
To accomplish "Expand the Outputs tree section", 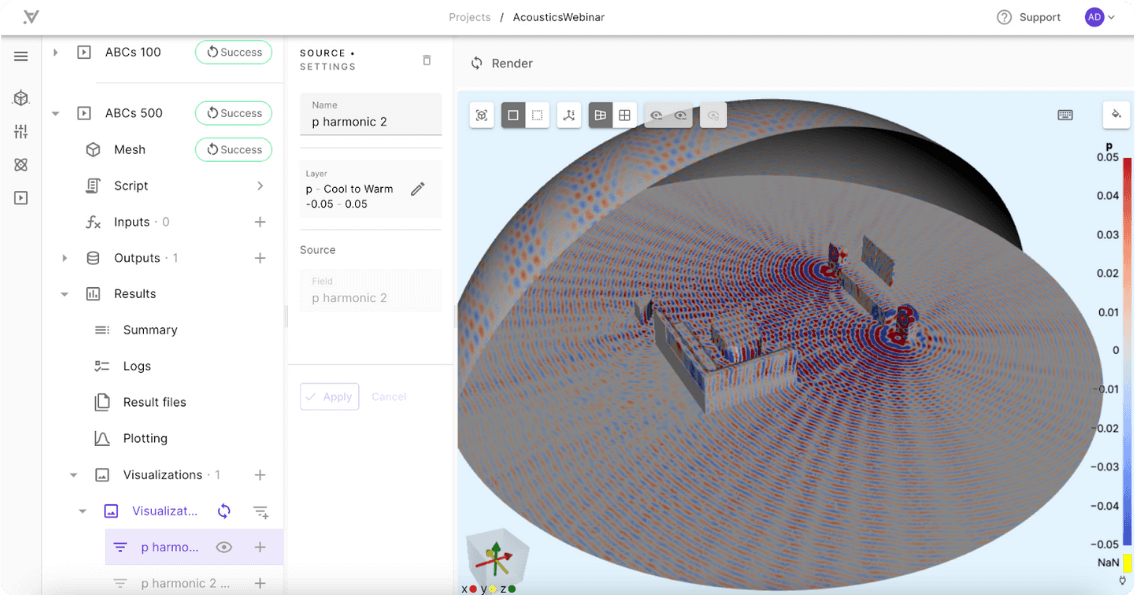I will [65, 258].
